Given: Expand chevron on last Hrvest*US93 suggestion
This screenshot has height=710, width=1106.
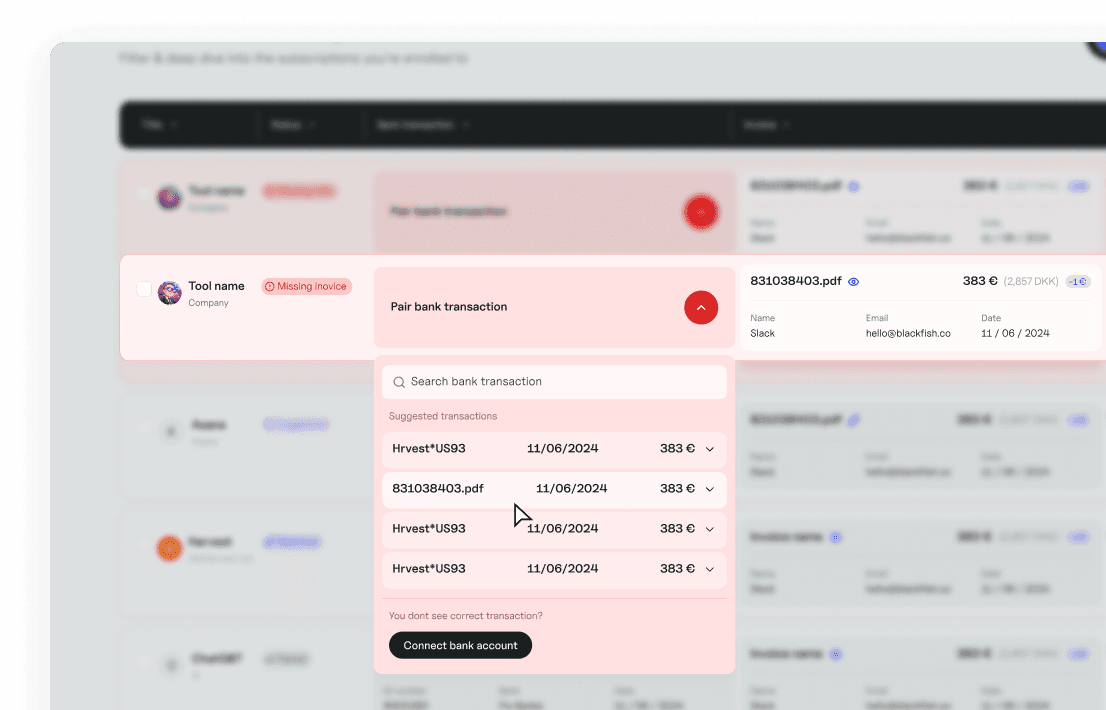Looking at the screenshot, I should [x=710, y=569].
